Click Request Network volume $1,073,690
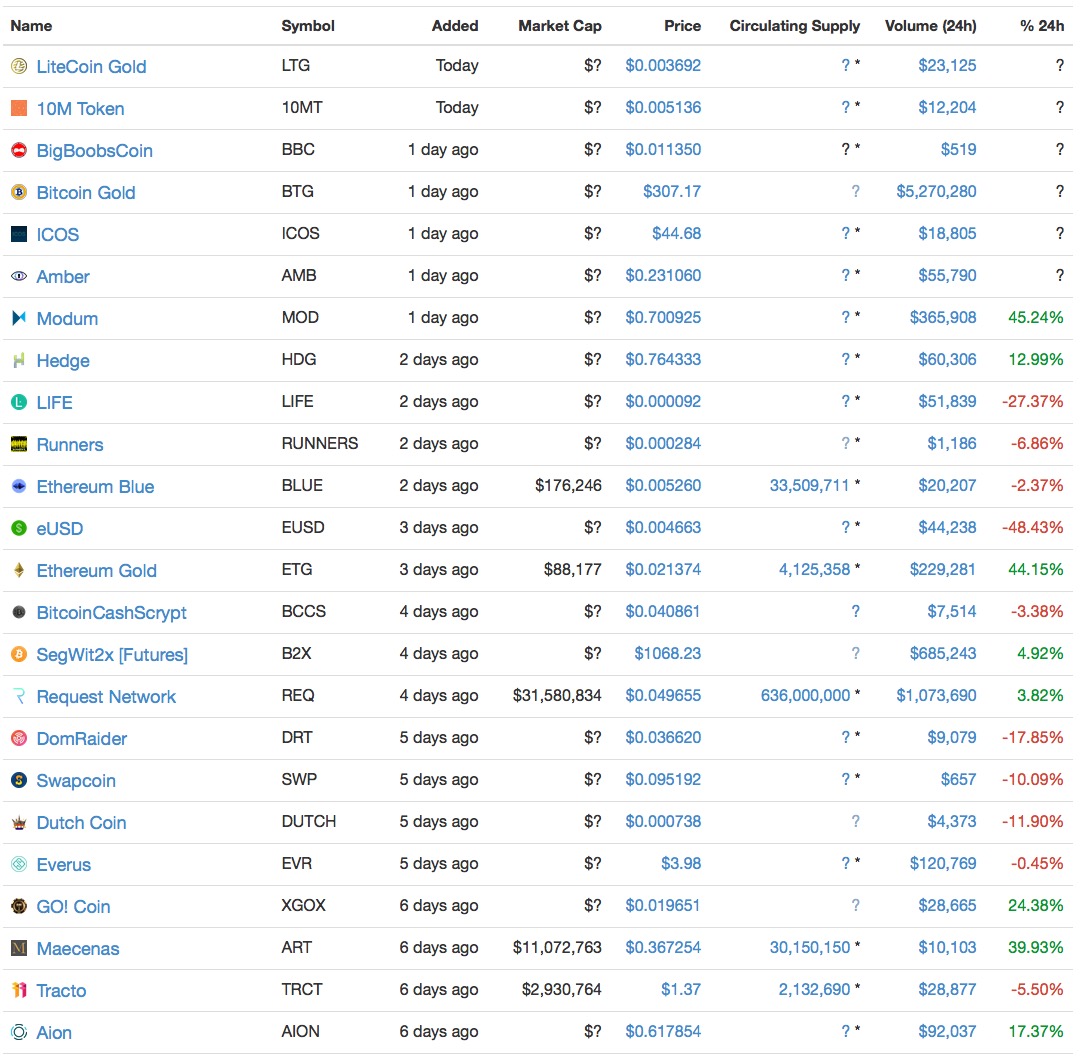 point(936,695)
